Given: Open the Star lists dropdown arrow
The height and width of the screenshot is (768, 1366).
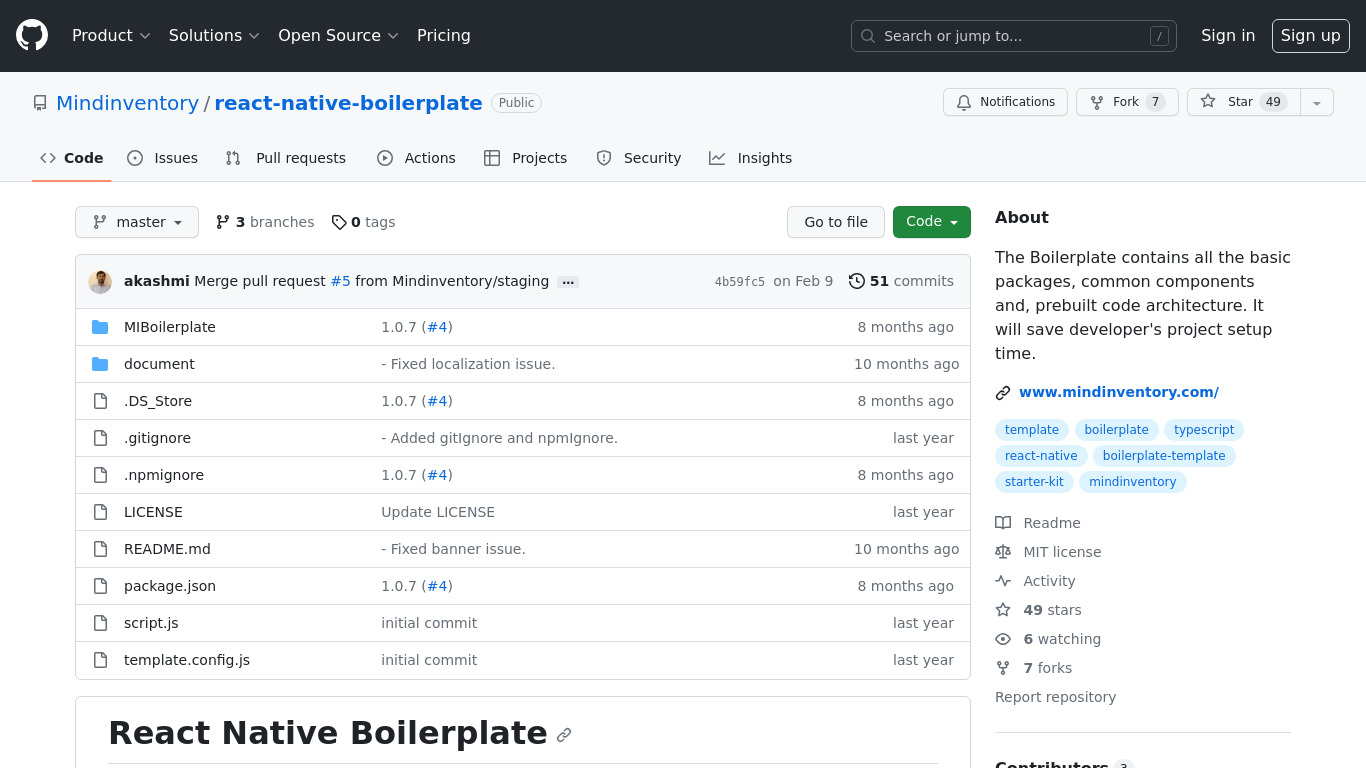Looking at the screenshot, I should (x=1317, y=102).
